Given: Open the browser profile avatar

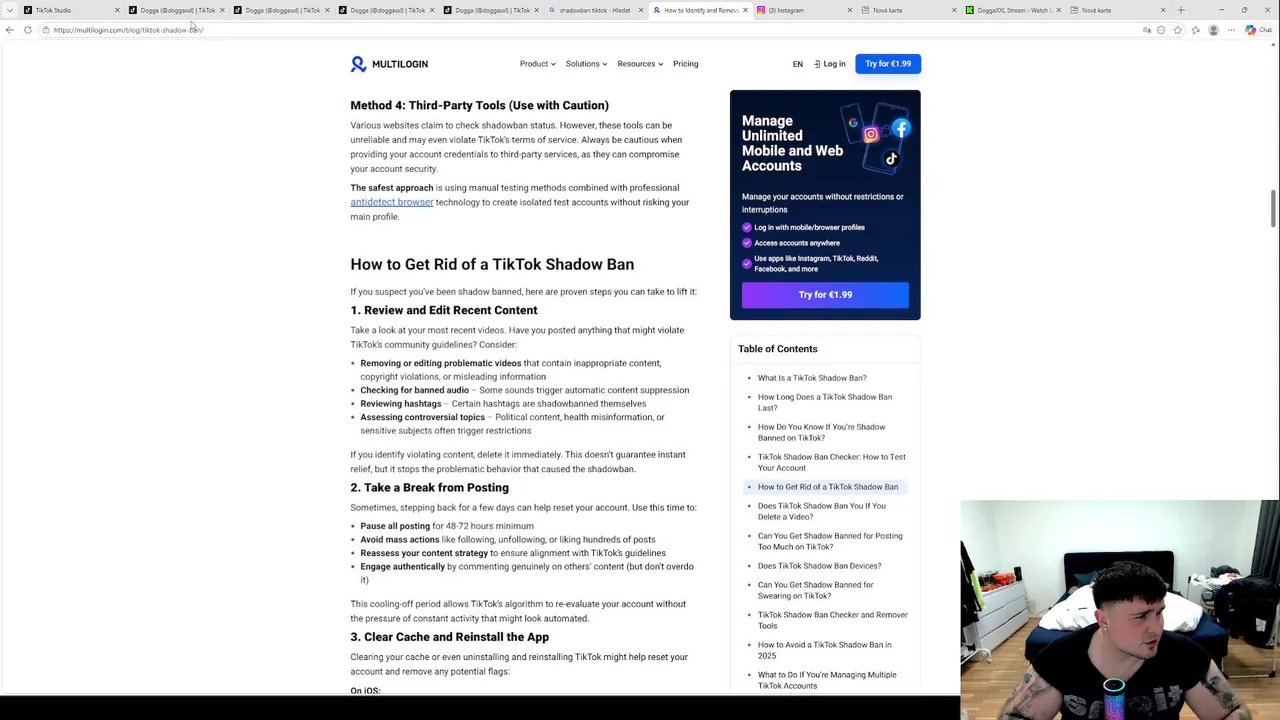Looking at the screenshot, I should pyautogui.click(x=1213, y=30).
